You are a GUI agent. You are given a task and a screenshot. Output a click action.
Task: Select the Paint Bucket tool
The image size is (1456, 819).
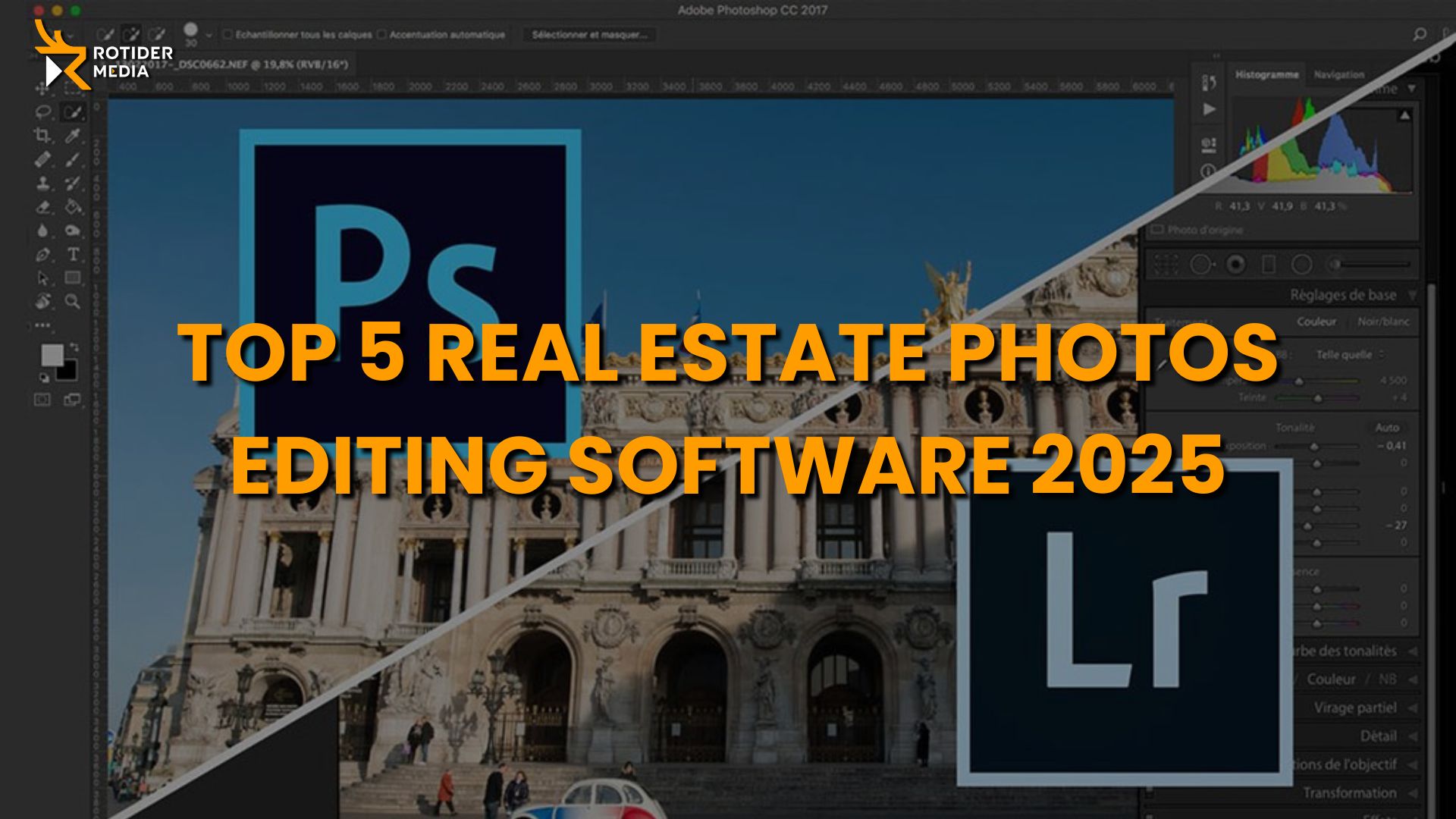coord(73,206)
